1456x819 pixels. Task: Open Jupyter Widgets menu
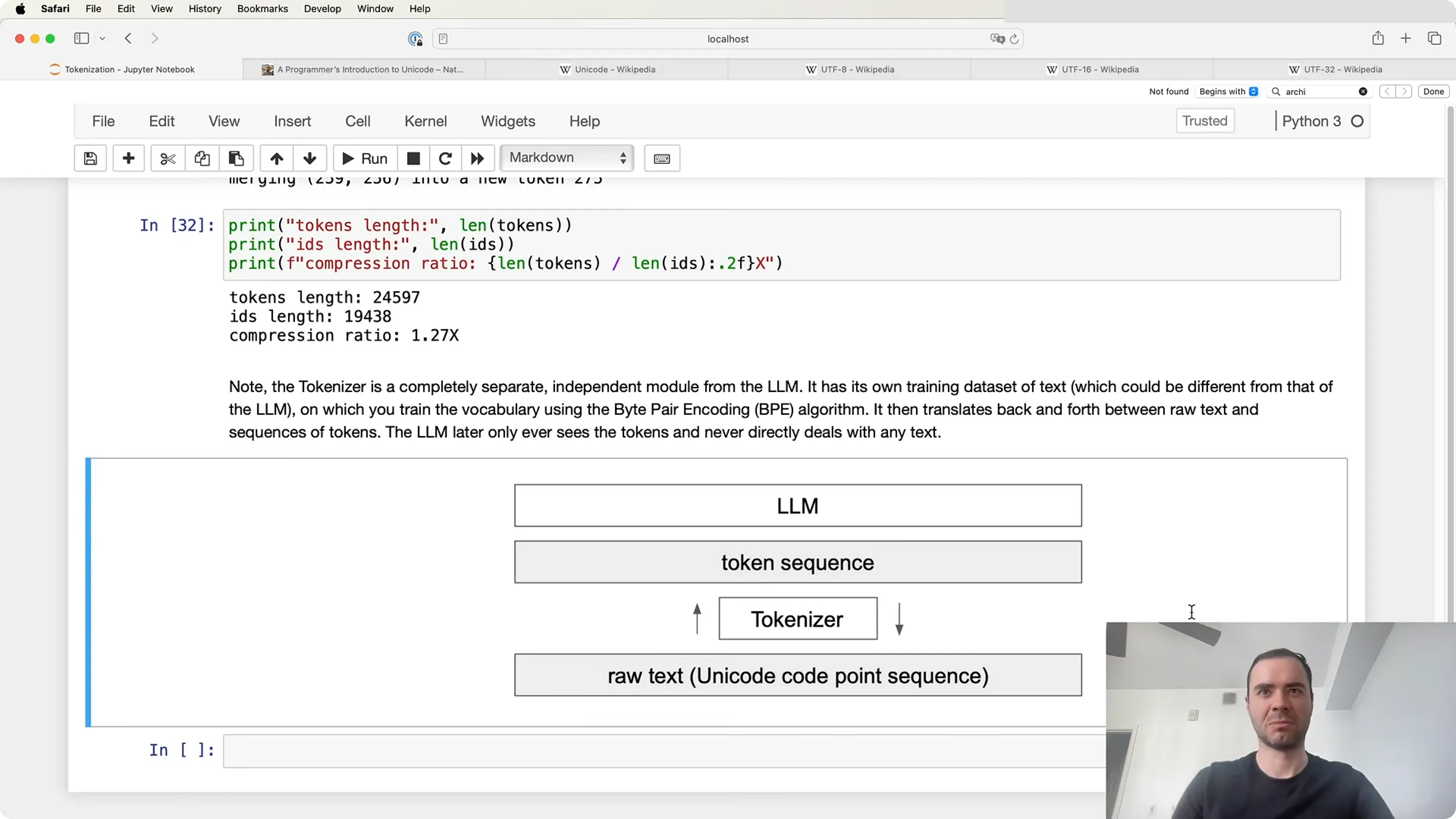click(x=508, y=121)
